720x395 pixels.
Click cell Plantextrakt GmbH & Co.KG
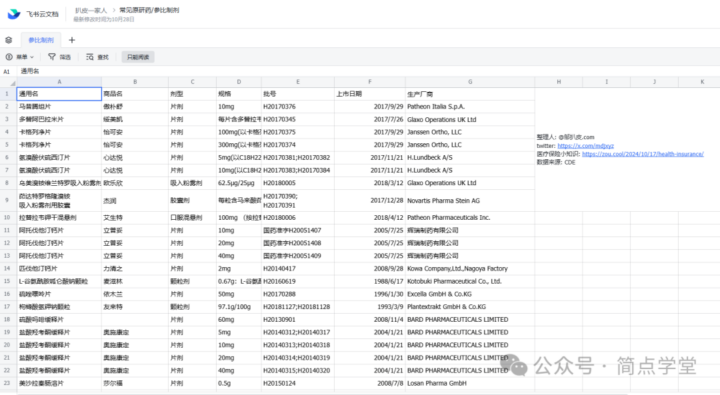pos(470,306)
